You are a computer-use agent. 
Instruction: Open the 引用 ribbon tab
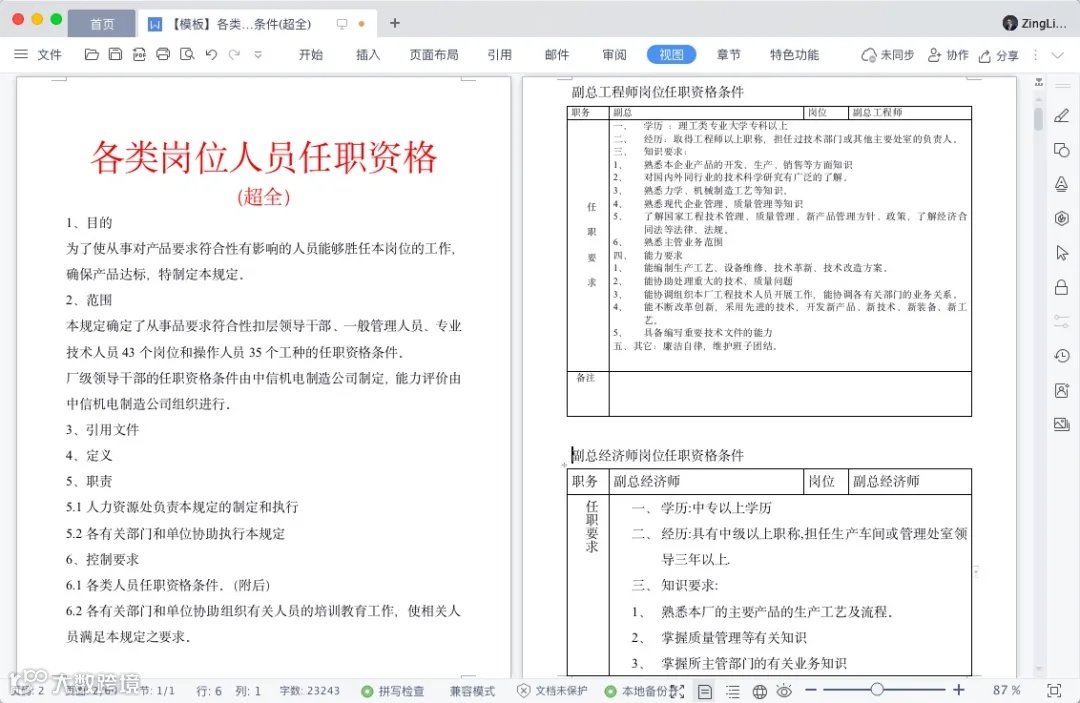coord(499,54)
